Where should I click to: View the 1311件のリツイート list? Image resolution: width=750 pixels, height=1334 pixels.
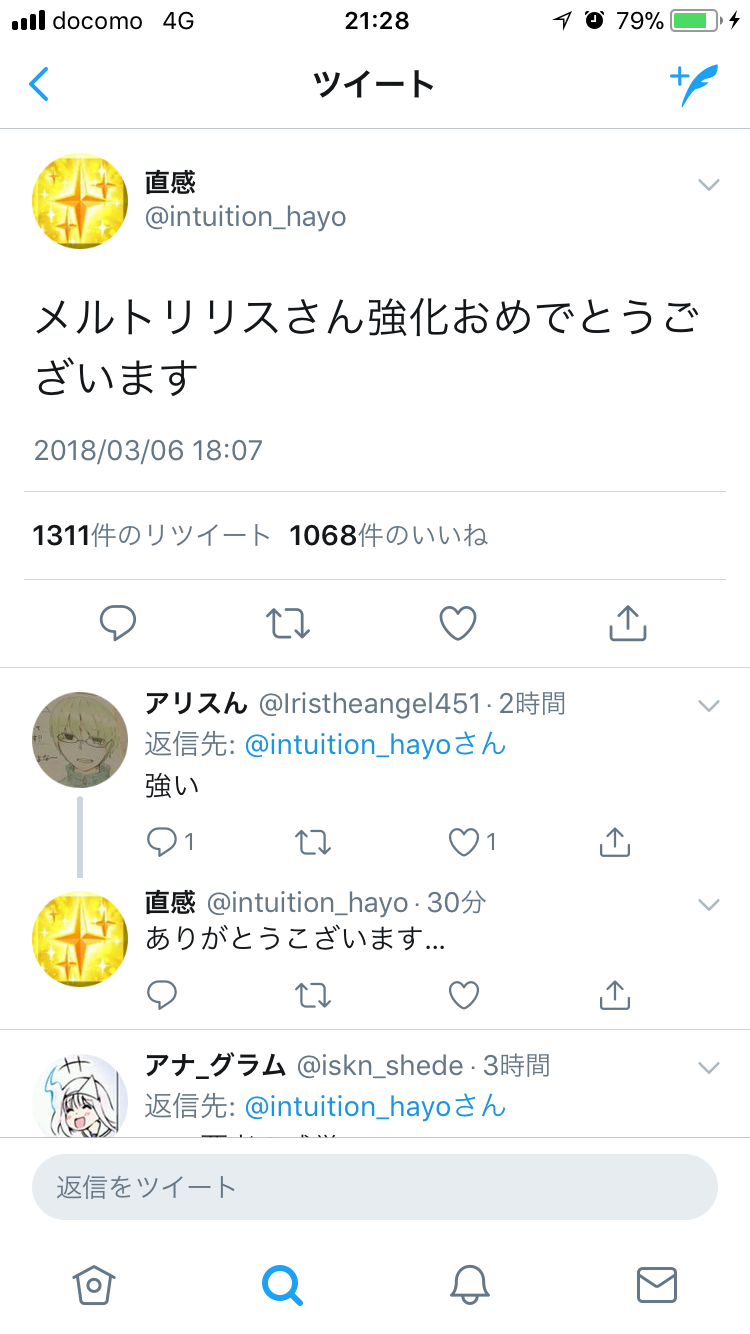coord(152,536)
